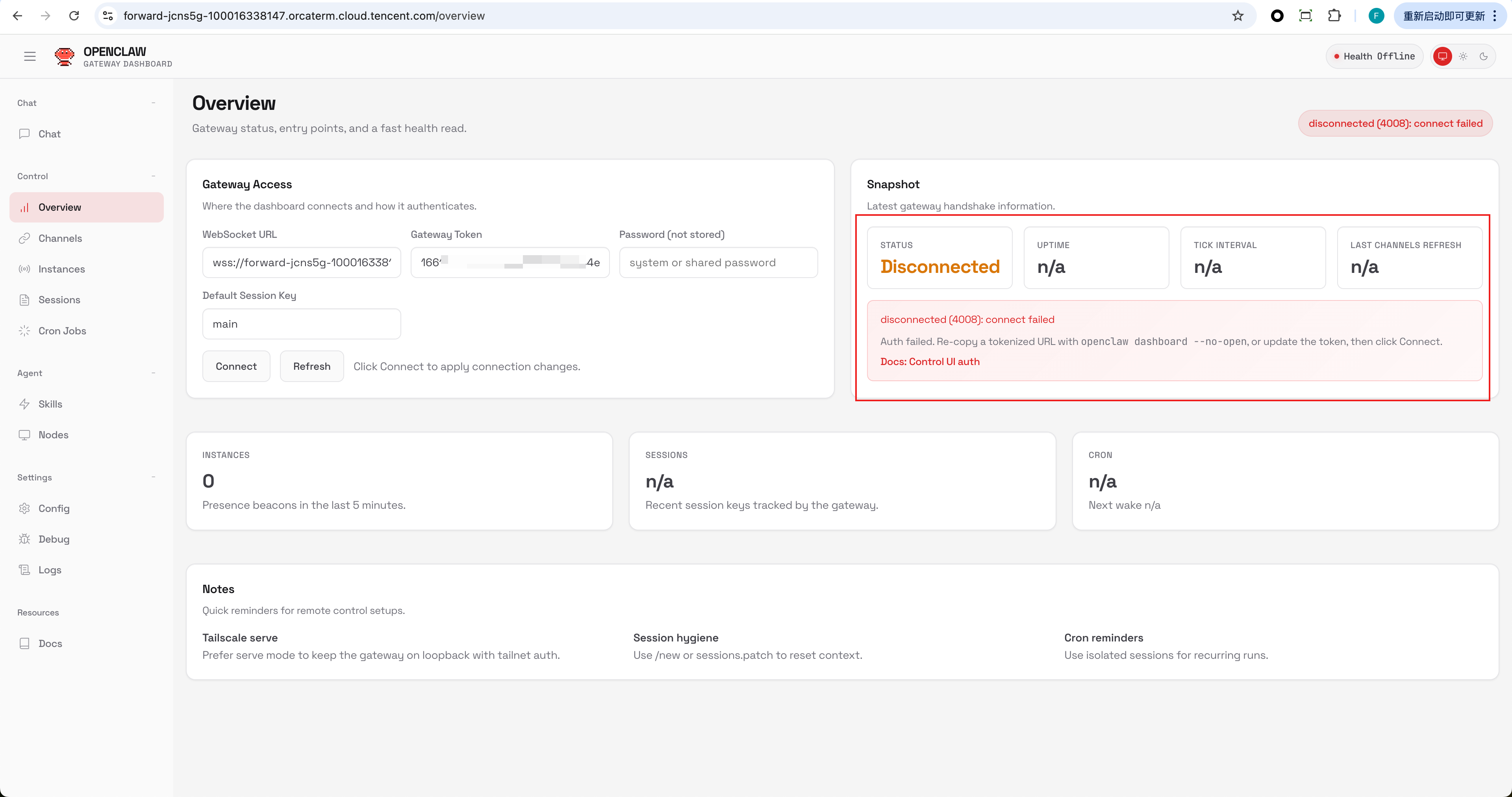Click the OpenClaw lobster logo
The width and height of the screenshot is (1512, 797).
point(64,56)
